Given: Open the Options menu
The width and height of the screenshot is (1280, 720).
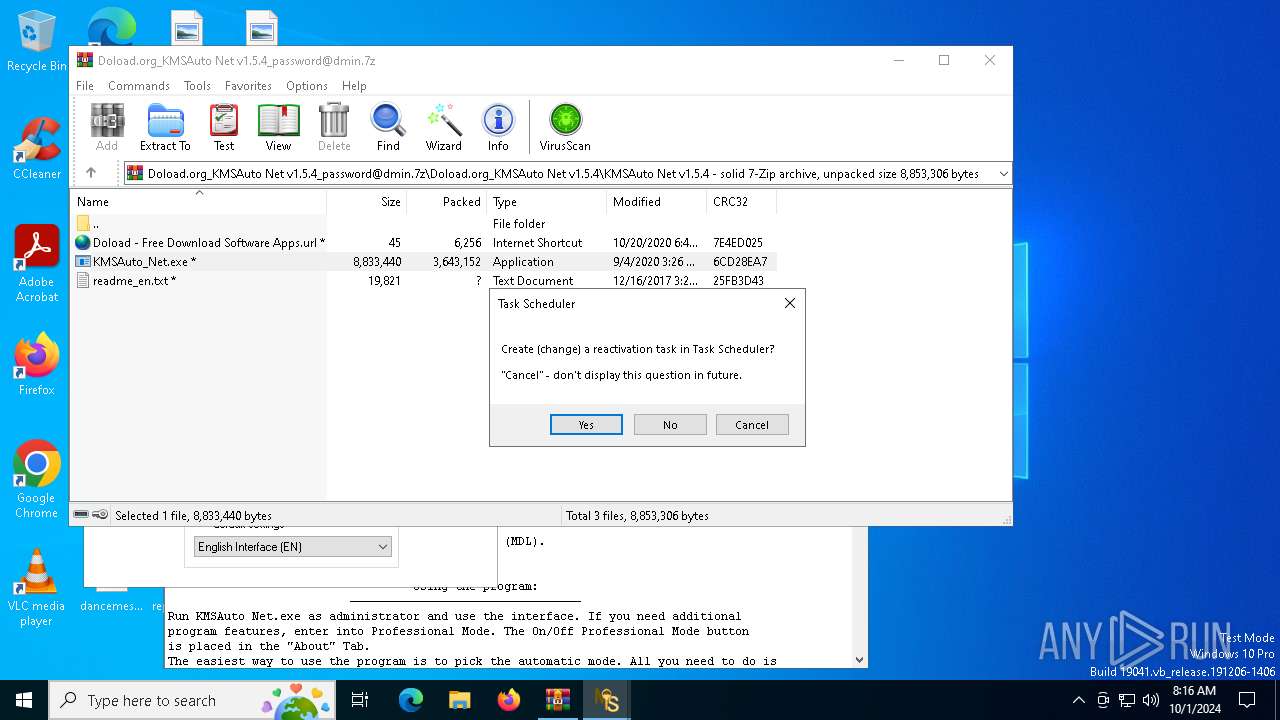Looking at the screenshot, I should (x=306, y=86).
